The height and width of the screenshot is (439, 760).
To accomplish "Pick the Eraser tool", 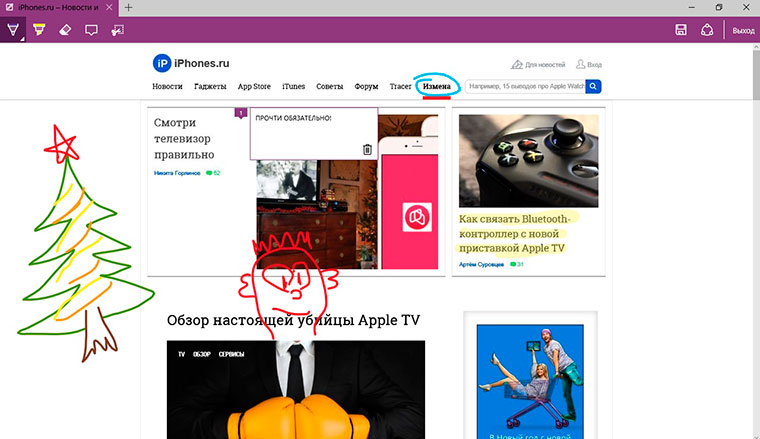I will (65, 30).
